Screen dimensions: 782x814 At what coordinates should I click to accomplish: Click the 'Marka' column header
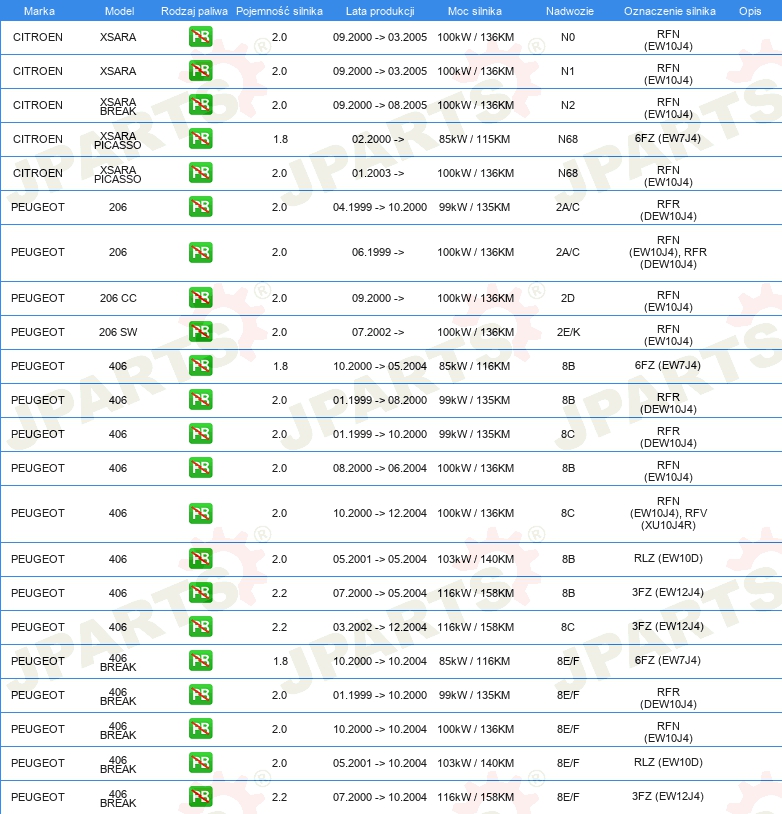click(39, 11)
